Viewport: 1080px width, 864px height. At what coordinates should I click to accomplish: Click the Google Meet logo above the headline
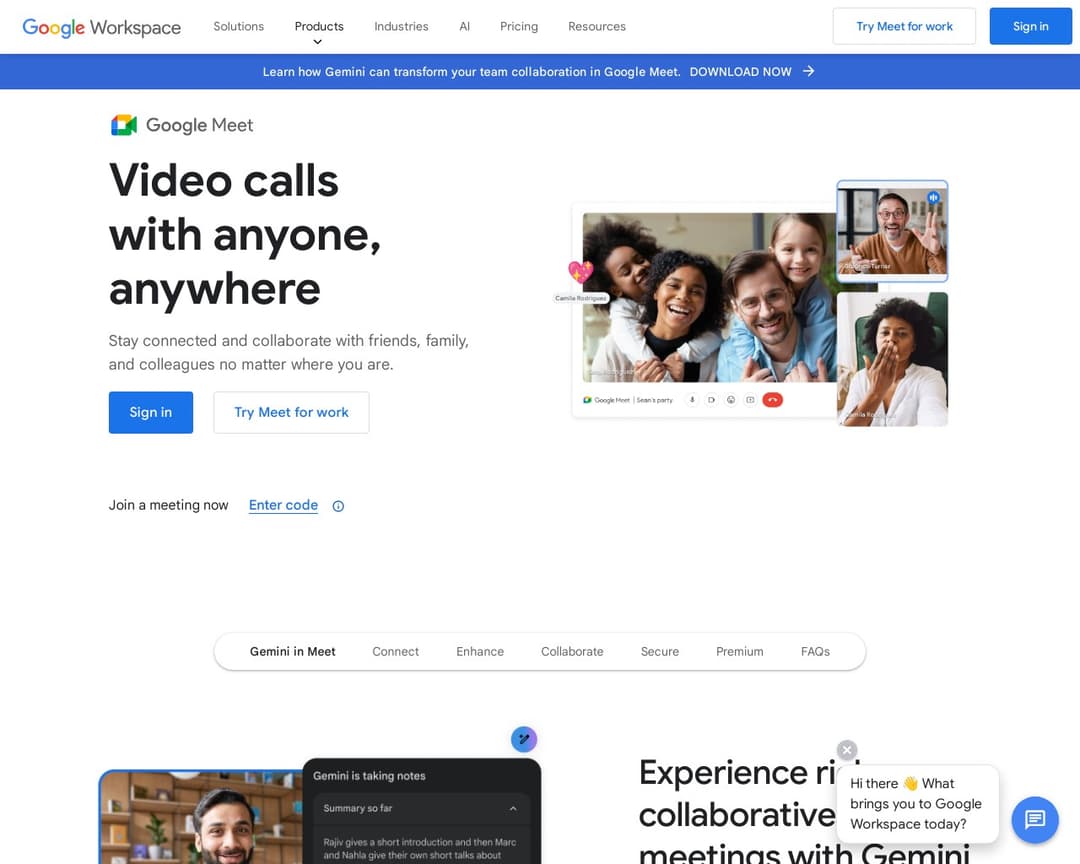(182, 124)
